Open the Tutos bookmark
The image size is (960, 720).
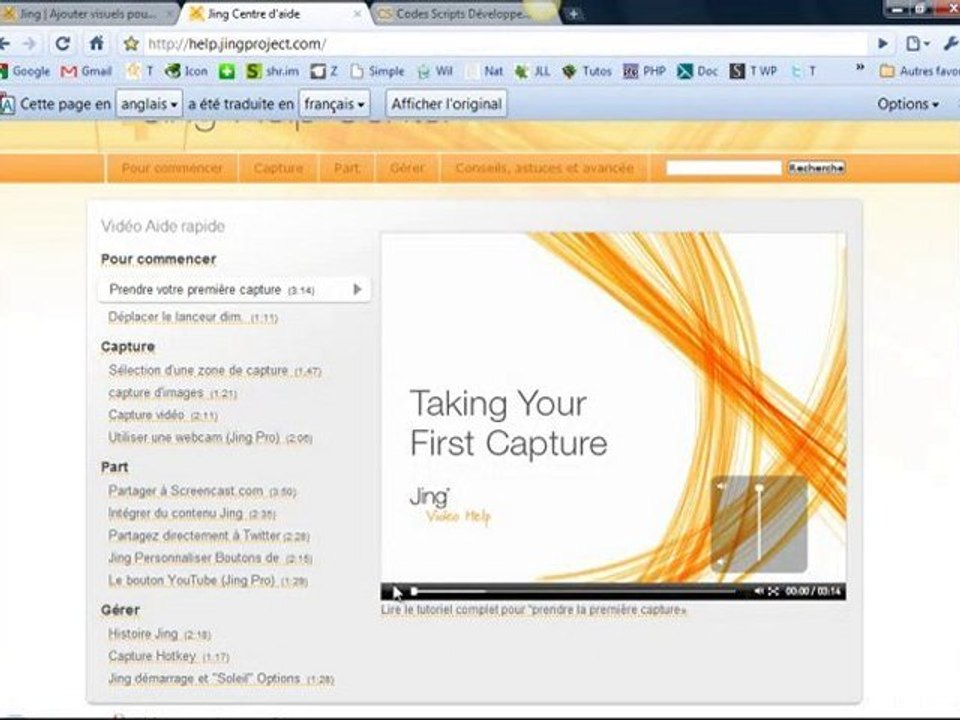[587, 71]
